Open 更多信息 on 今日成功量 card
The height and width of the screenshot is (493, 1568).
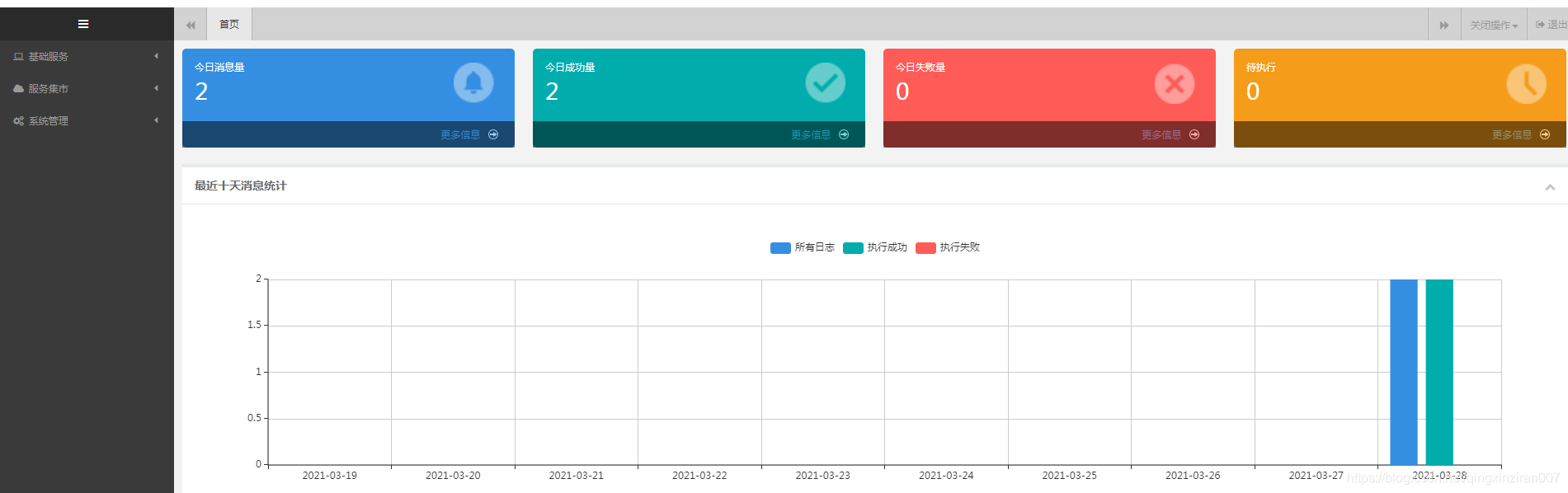pyautogui.click(x=811, y=135)
